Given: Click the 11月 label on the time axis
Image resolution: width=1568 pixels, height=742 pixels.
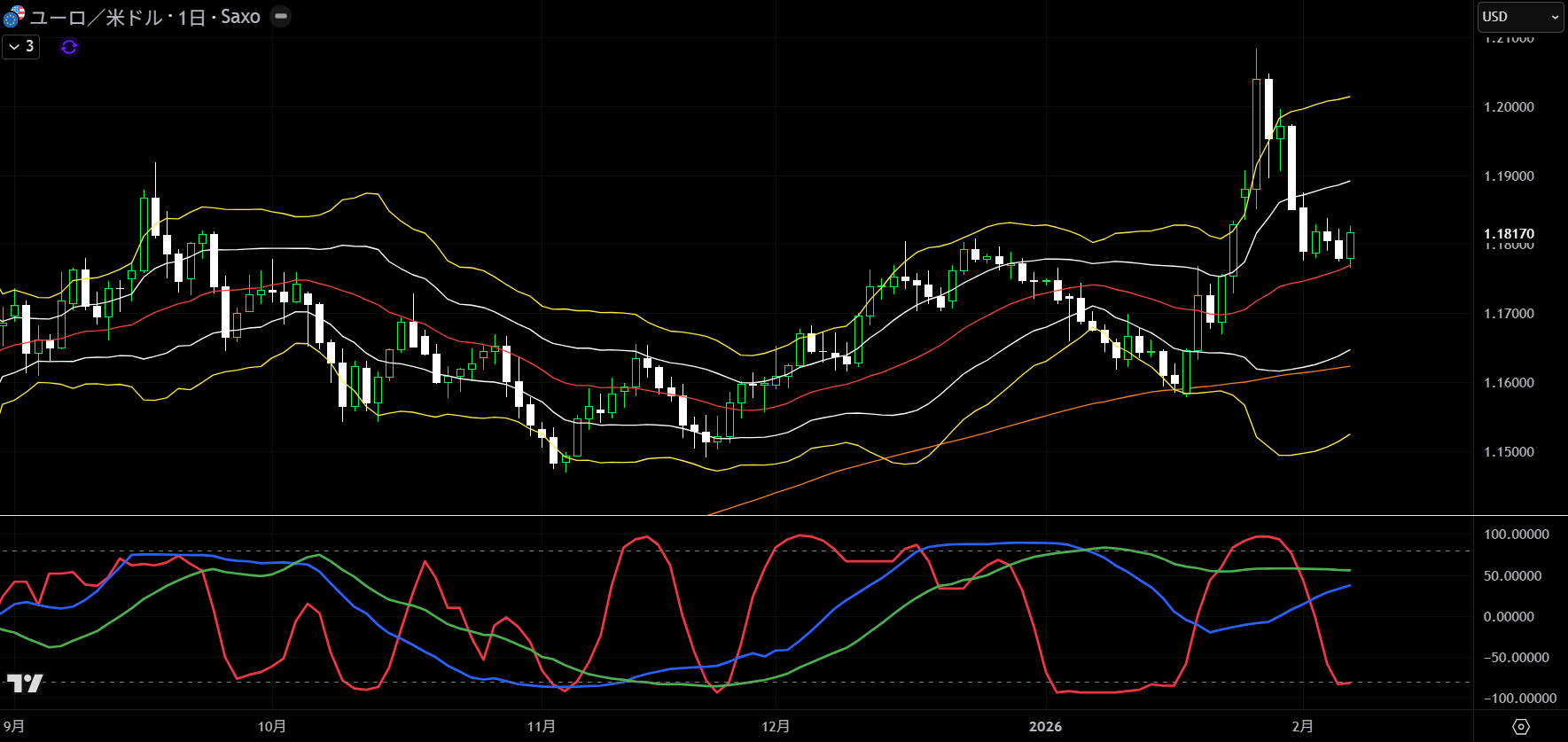Looking at the screenshot, I should 542,726.
